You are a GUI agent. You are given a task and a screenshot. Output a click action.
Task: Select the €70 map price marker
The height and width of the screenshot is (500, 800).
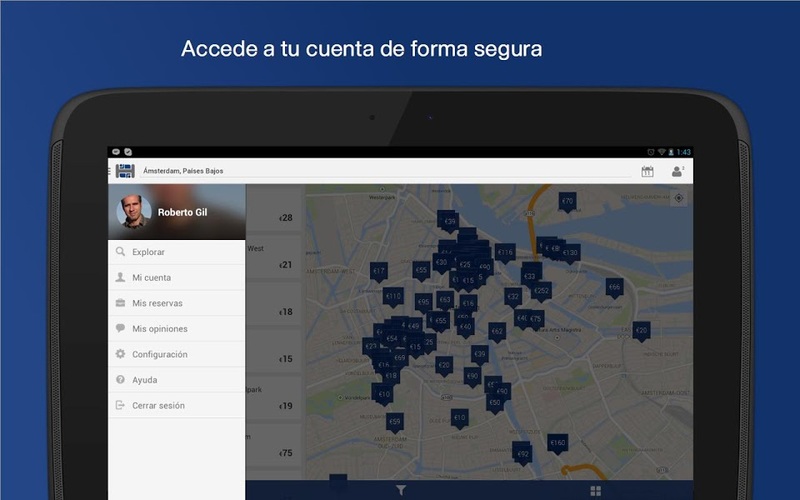coord(567,202)
